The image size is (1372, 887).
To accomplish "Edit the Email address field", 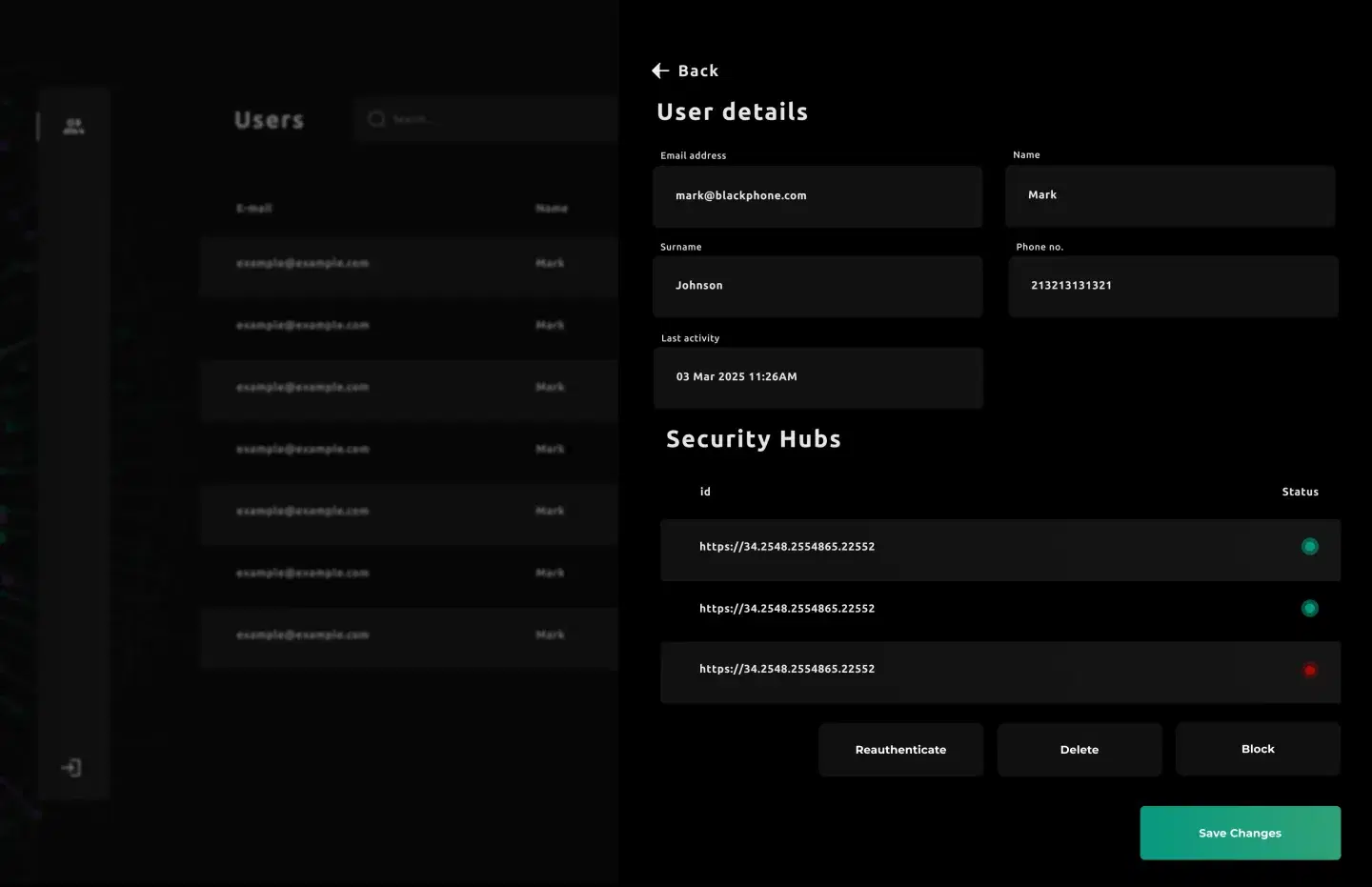I will (x=817, y=196).
